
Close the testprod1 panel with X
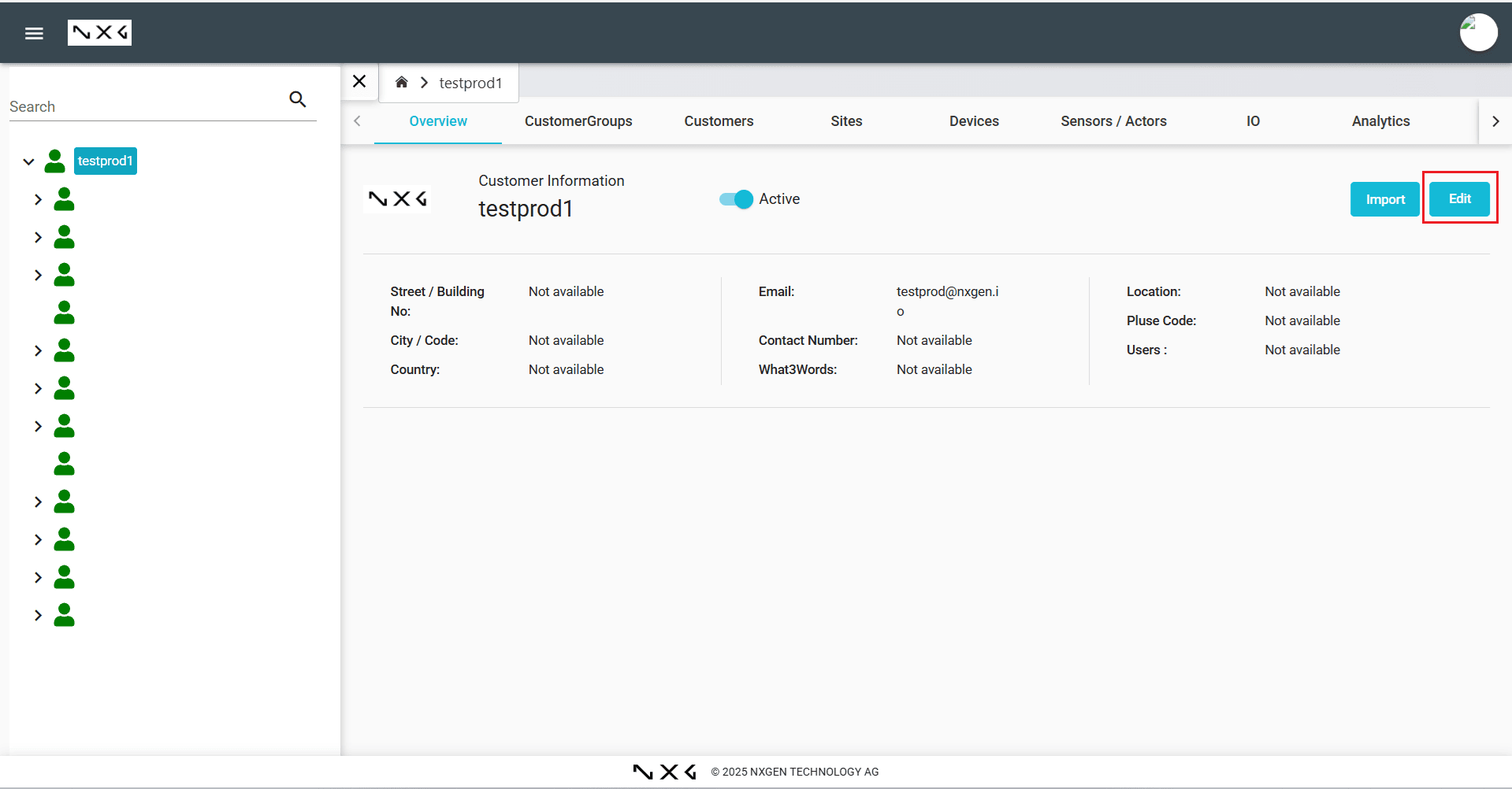(359, 82)
